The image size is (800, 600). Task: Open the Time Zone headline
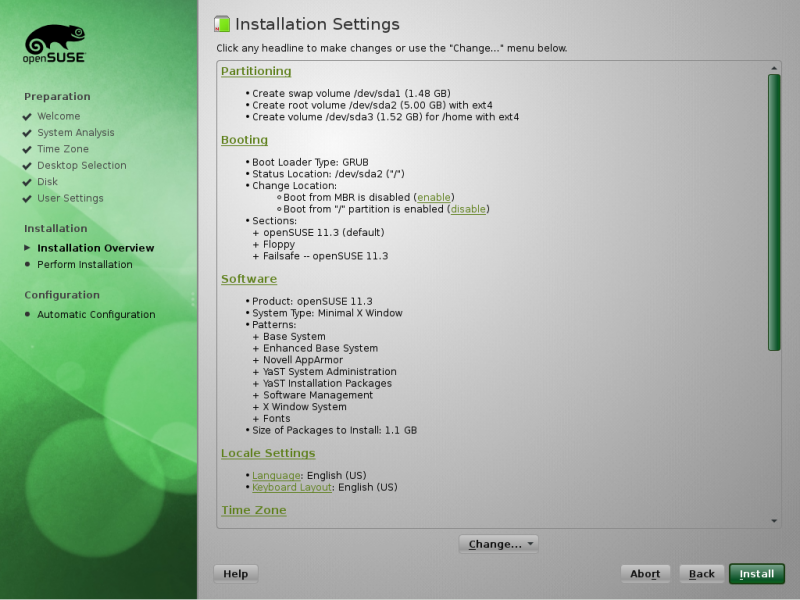point(254,510)
